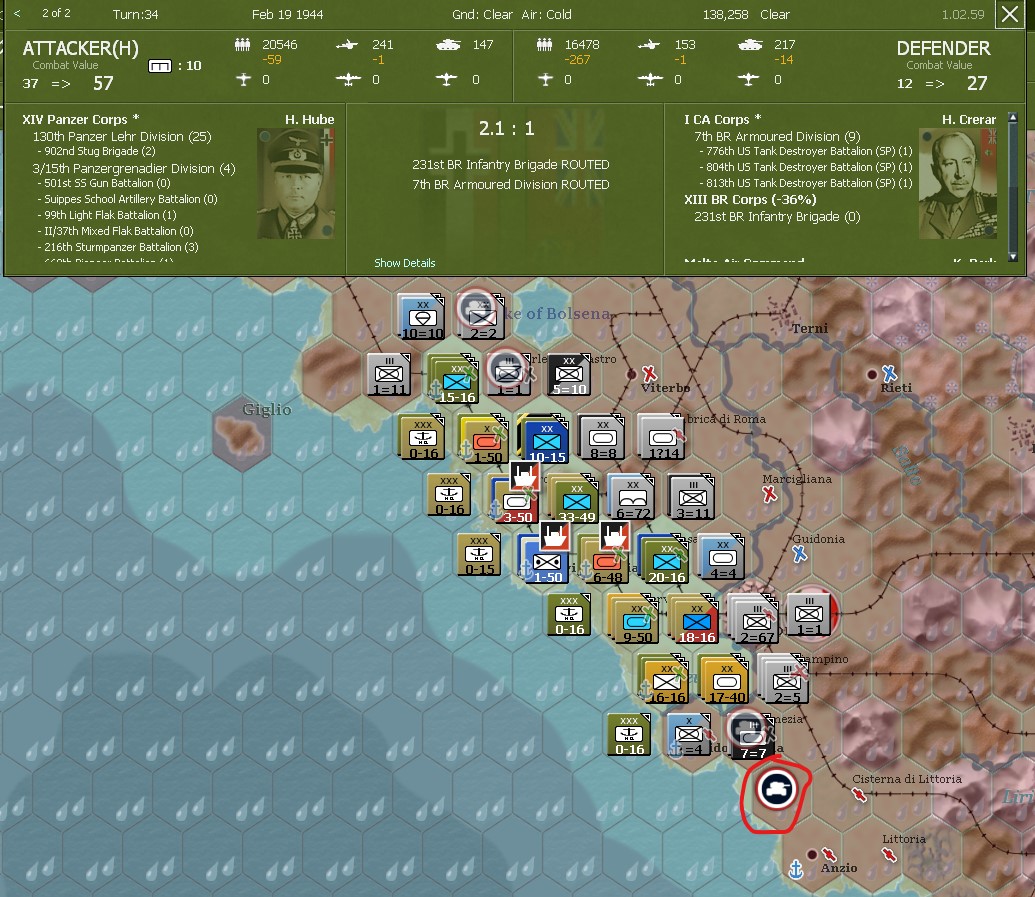Select XIII BR Corps (-36%) entry

point(750,199)
